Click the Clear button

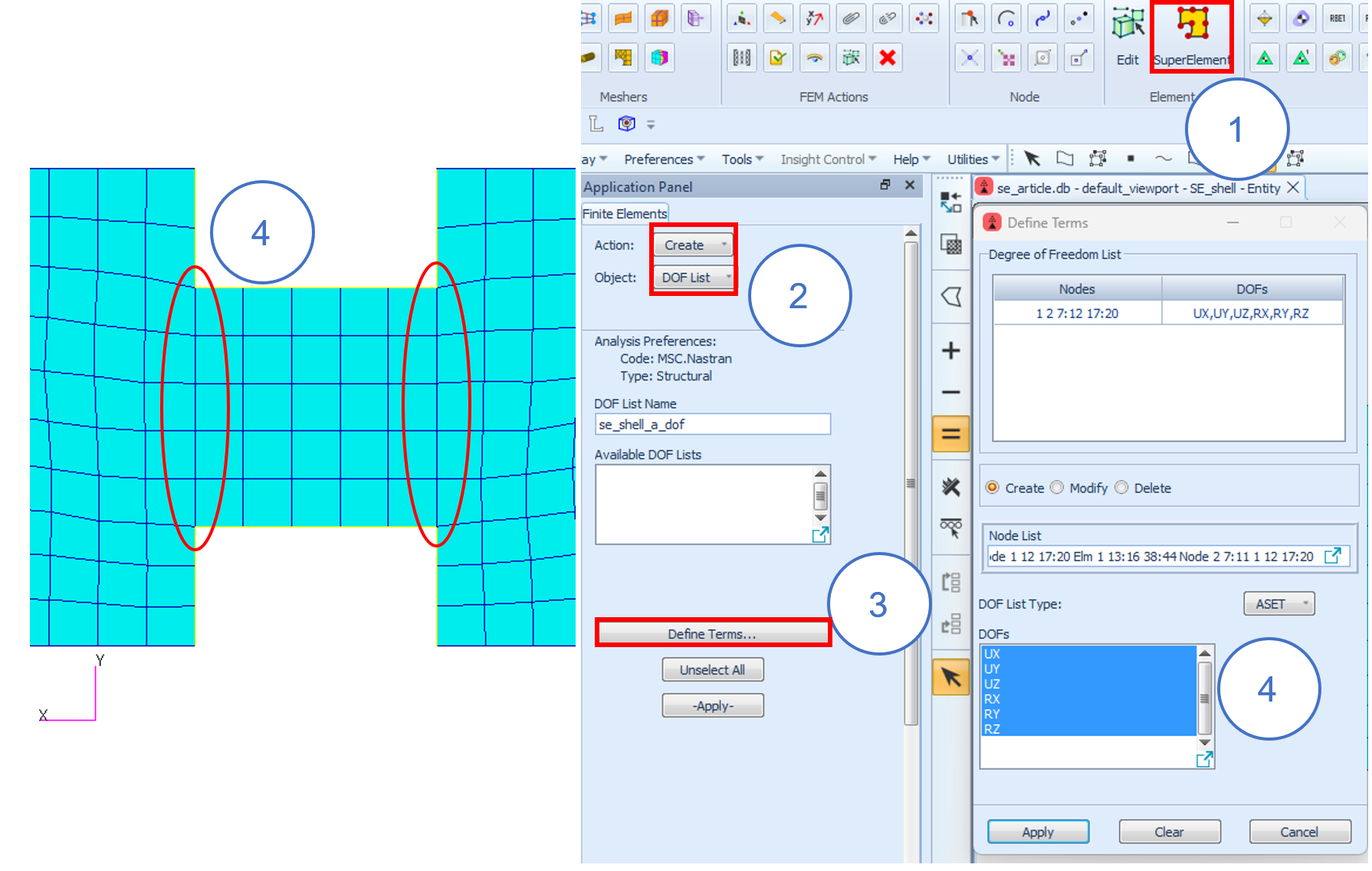pyautogui.click(x=1169, y=832)
